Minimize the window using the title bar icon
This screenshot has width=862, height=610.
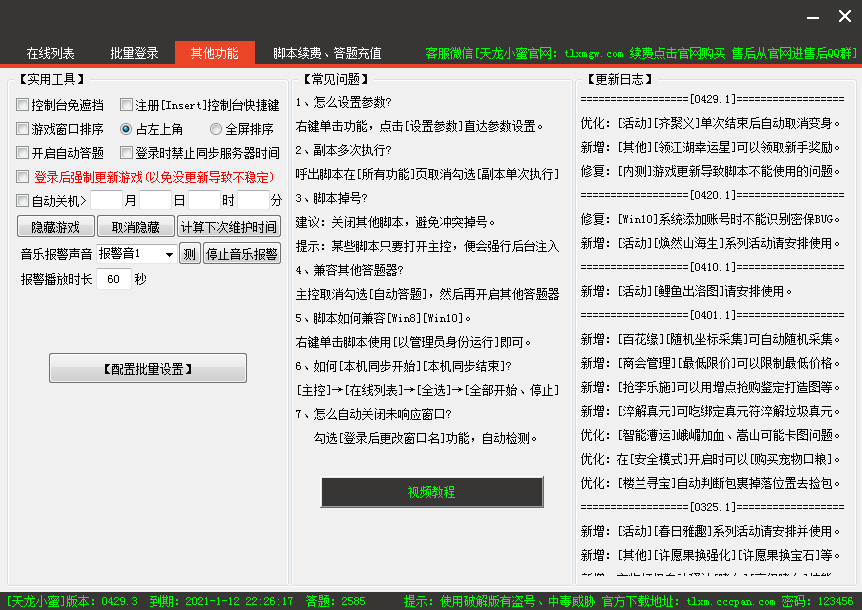click(815, 18)
